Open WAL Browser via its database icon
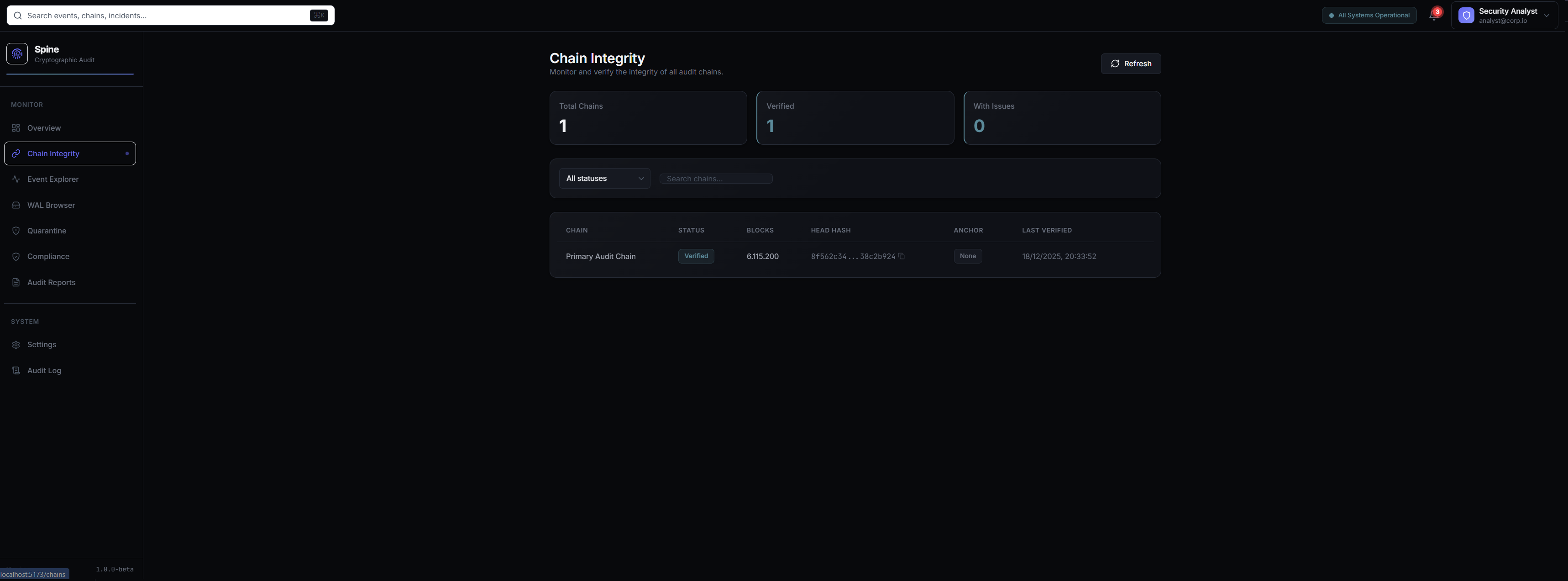This screenshot has height=581, width=1568. [16, 205]
